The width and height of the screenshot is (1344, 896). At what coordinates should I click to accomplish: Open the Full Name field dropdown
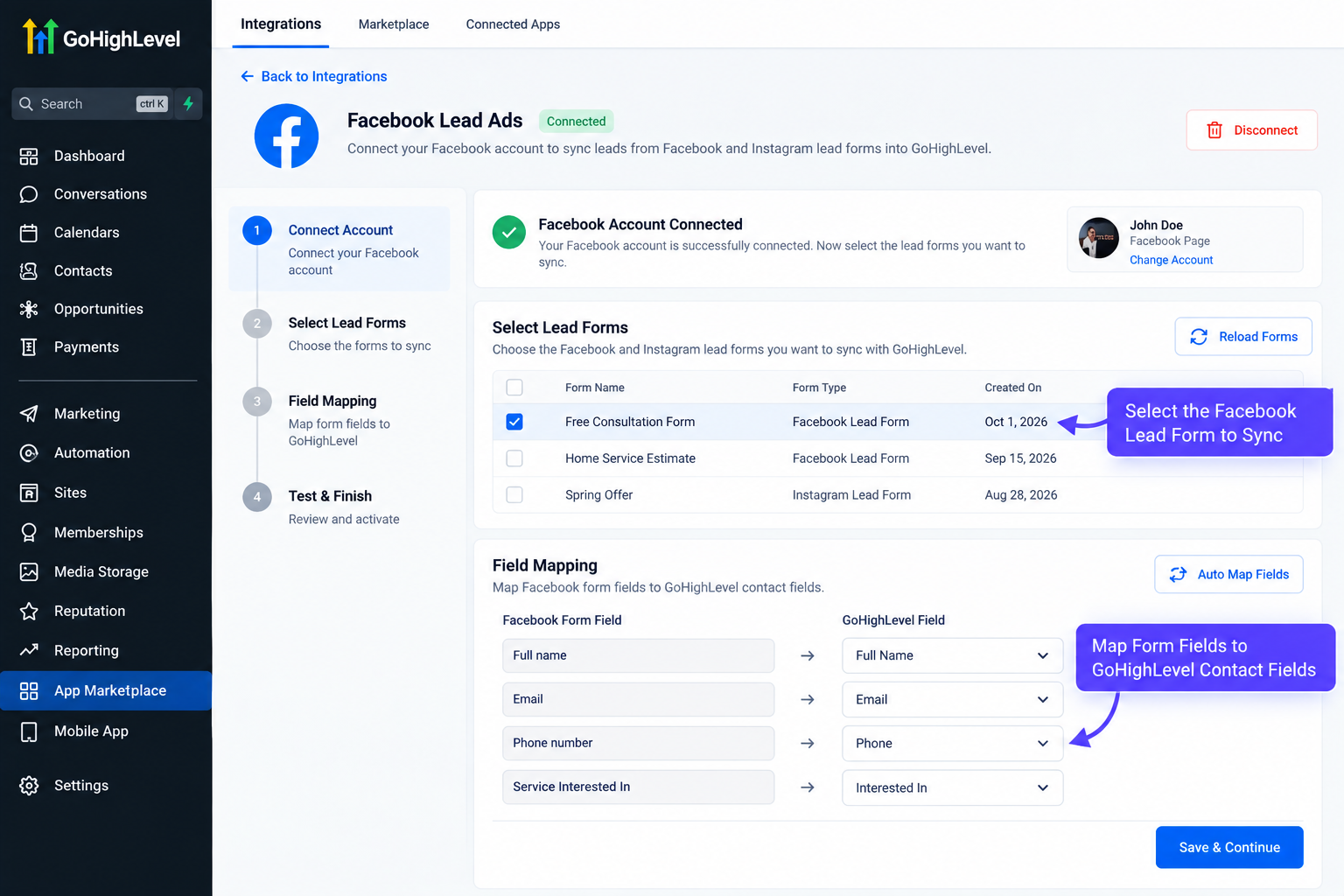pyautogui.click(x=952, y=655)
